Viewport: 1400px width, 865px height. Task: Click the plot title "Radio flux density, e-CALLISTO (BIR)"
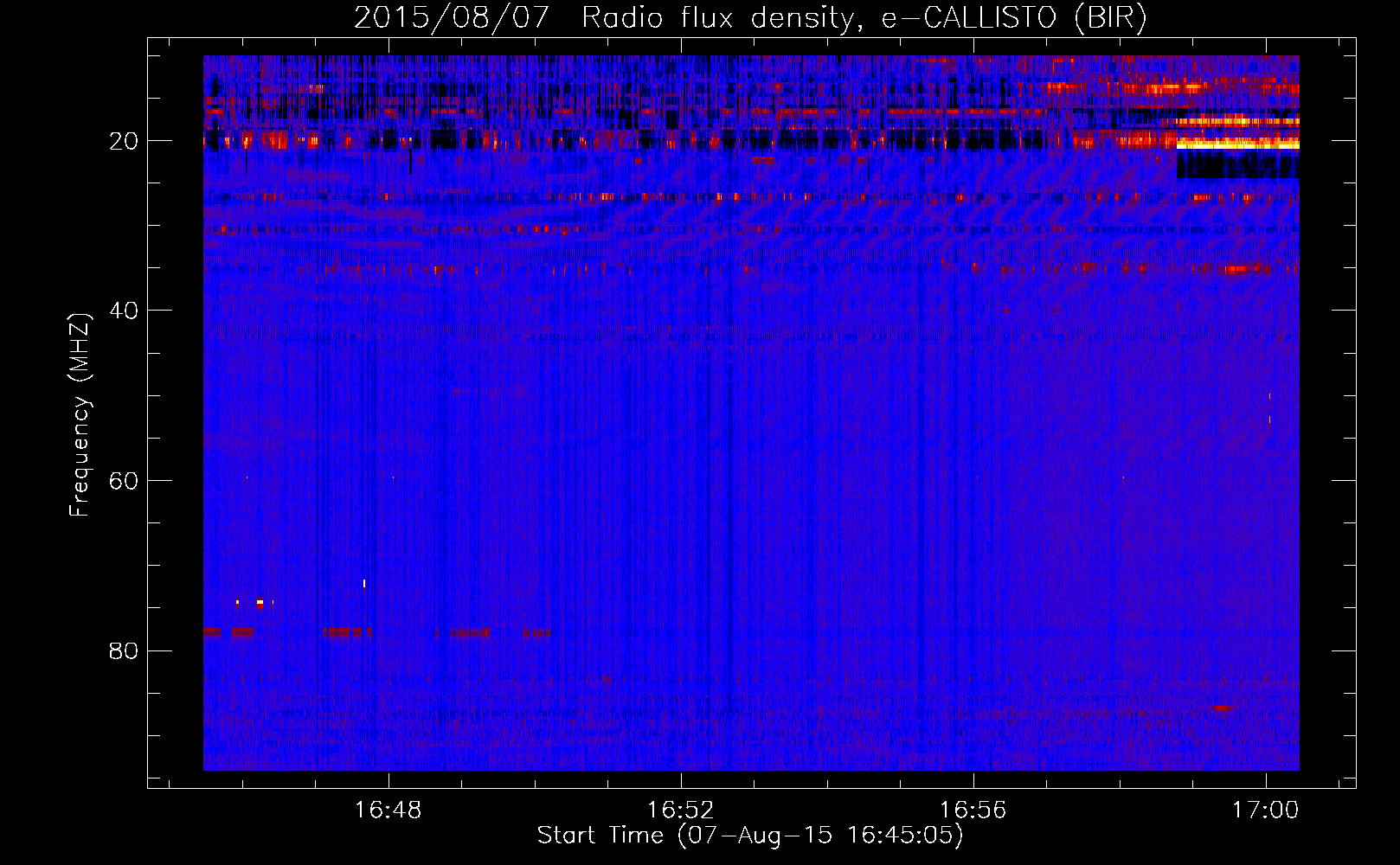point(864,18)
